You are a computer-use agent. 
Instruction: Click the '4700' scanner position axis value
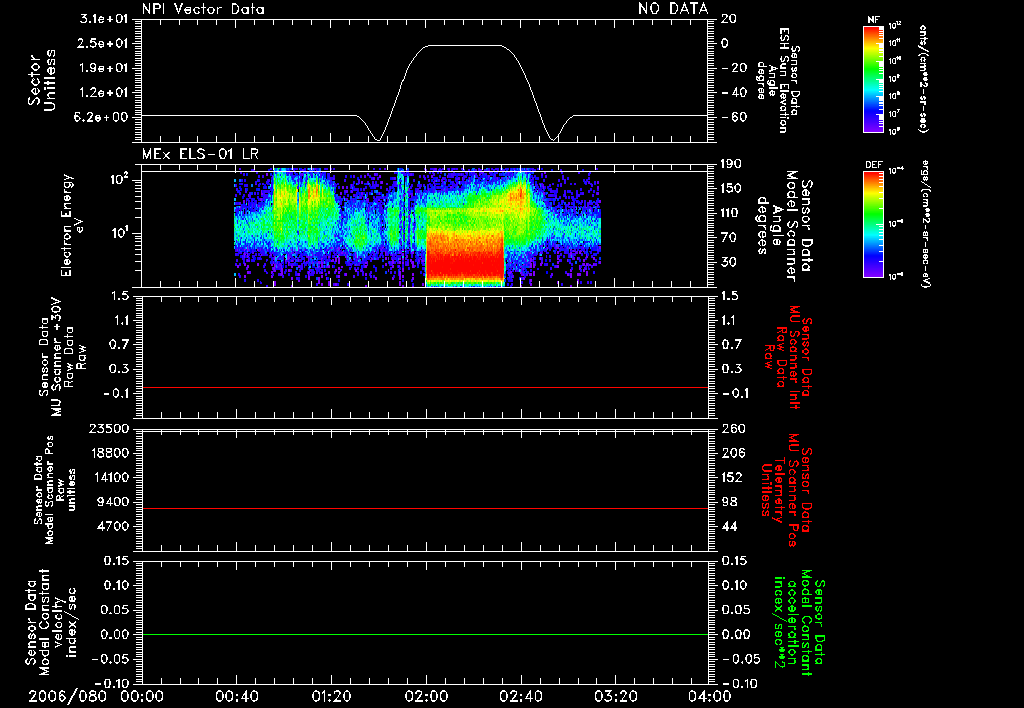point(114,526)
